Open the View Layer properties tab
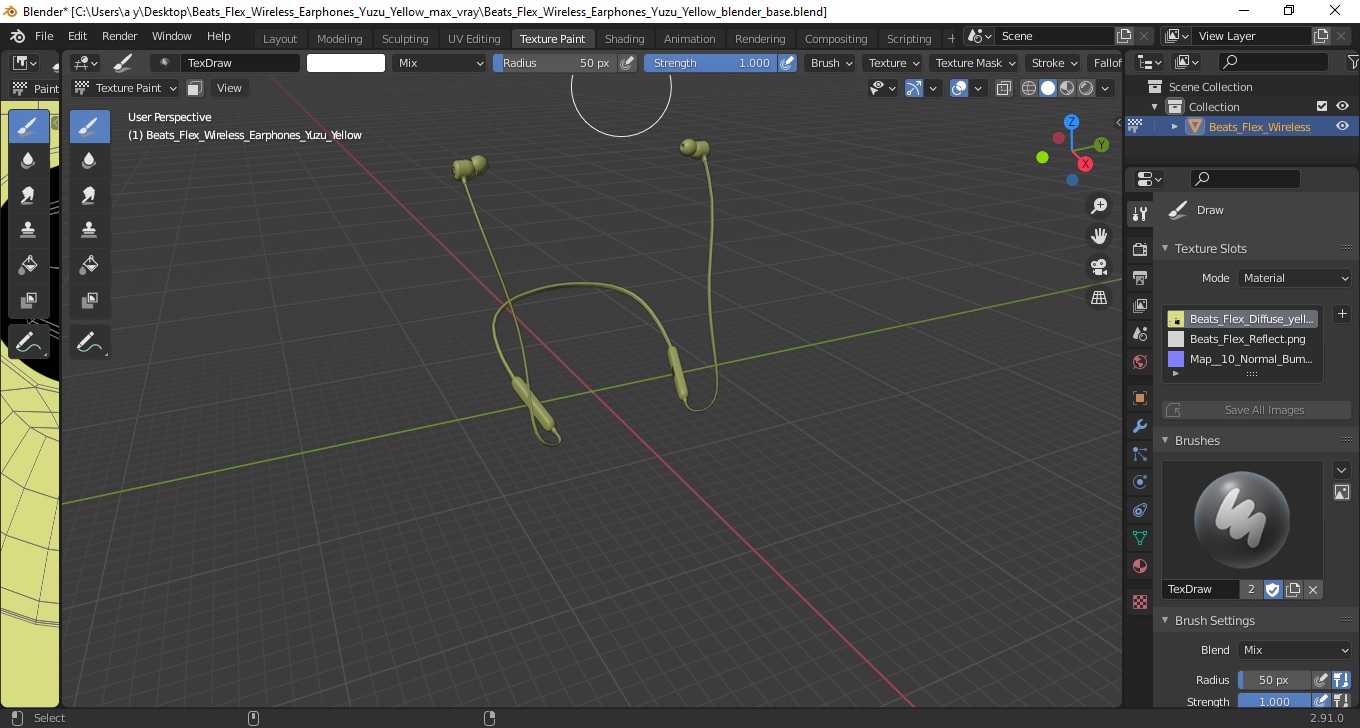Viewport: 1360px width, 728px height. (x=1139, y=306)
